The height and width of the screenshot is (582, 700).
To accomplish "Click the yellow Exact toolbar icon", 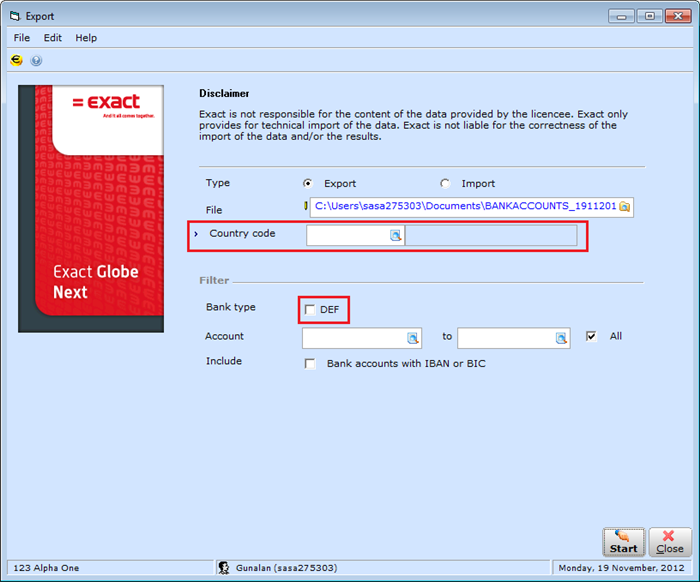I will click(16, 60).
